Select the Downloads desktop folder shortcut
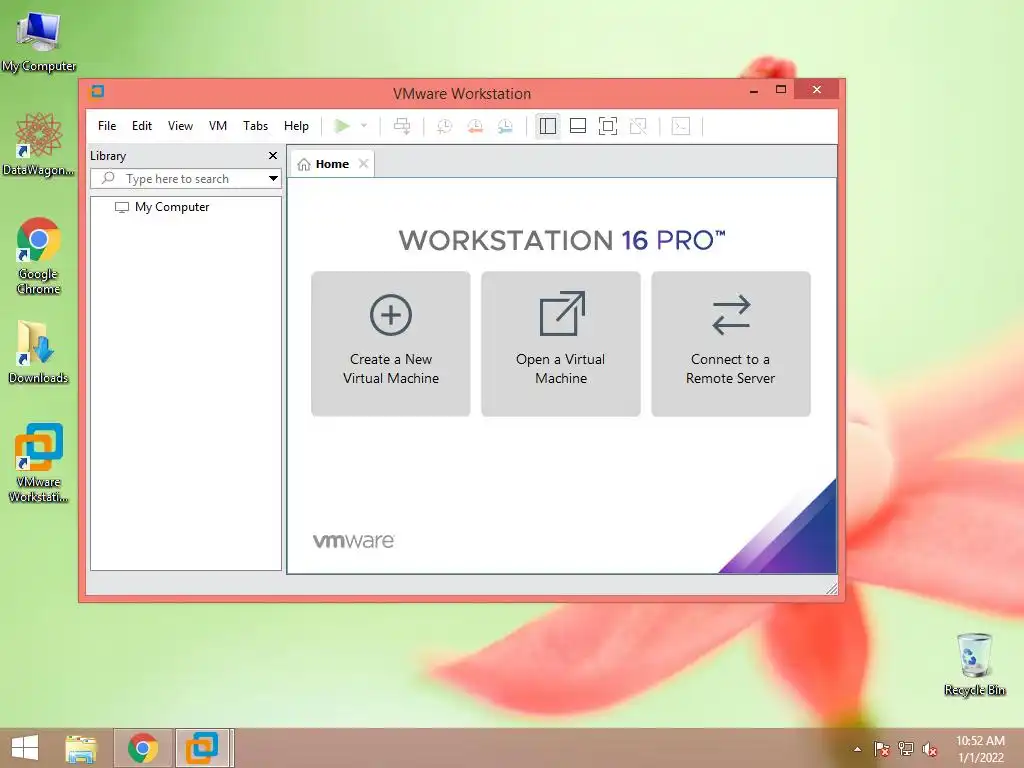 pyautogui.click(x=39, y=352)
